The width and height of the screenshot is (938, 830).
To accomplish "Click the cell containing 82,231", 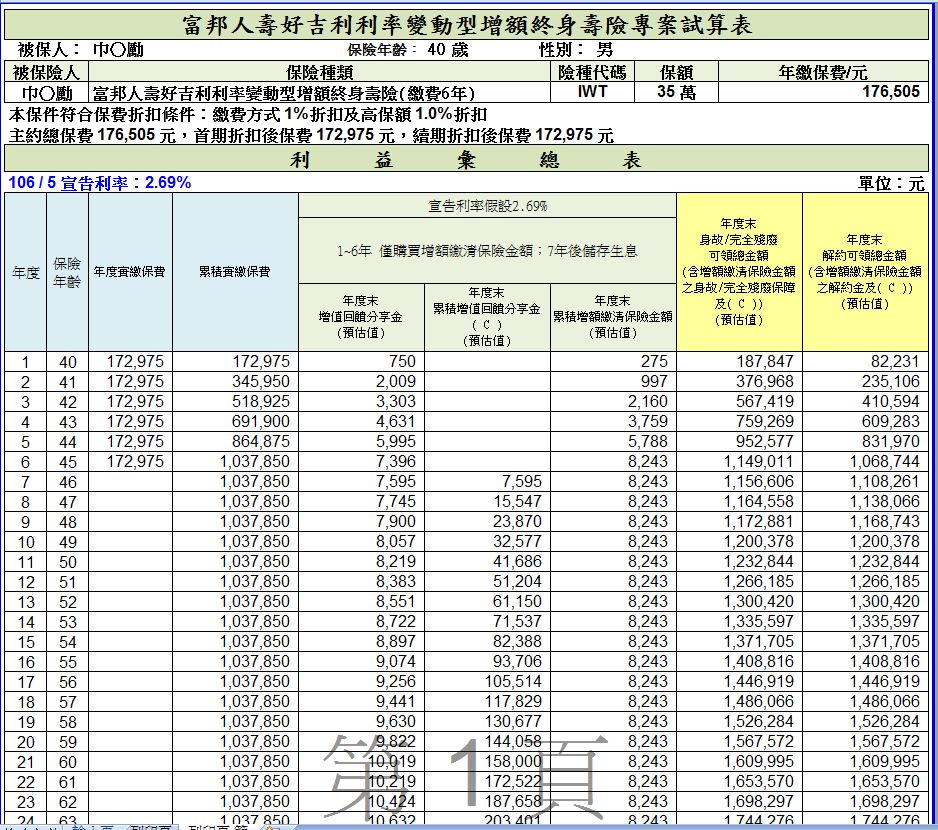I will click(865, 361).
